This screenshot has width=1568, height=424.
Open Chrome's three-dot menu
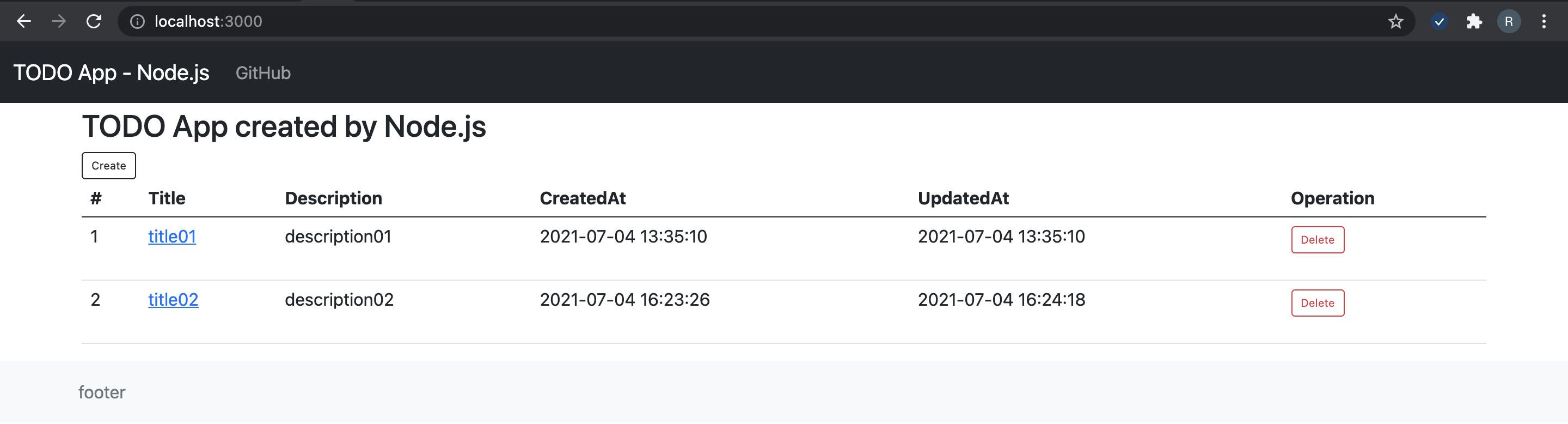click(1544, 21)
